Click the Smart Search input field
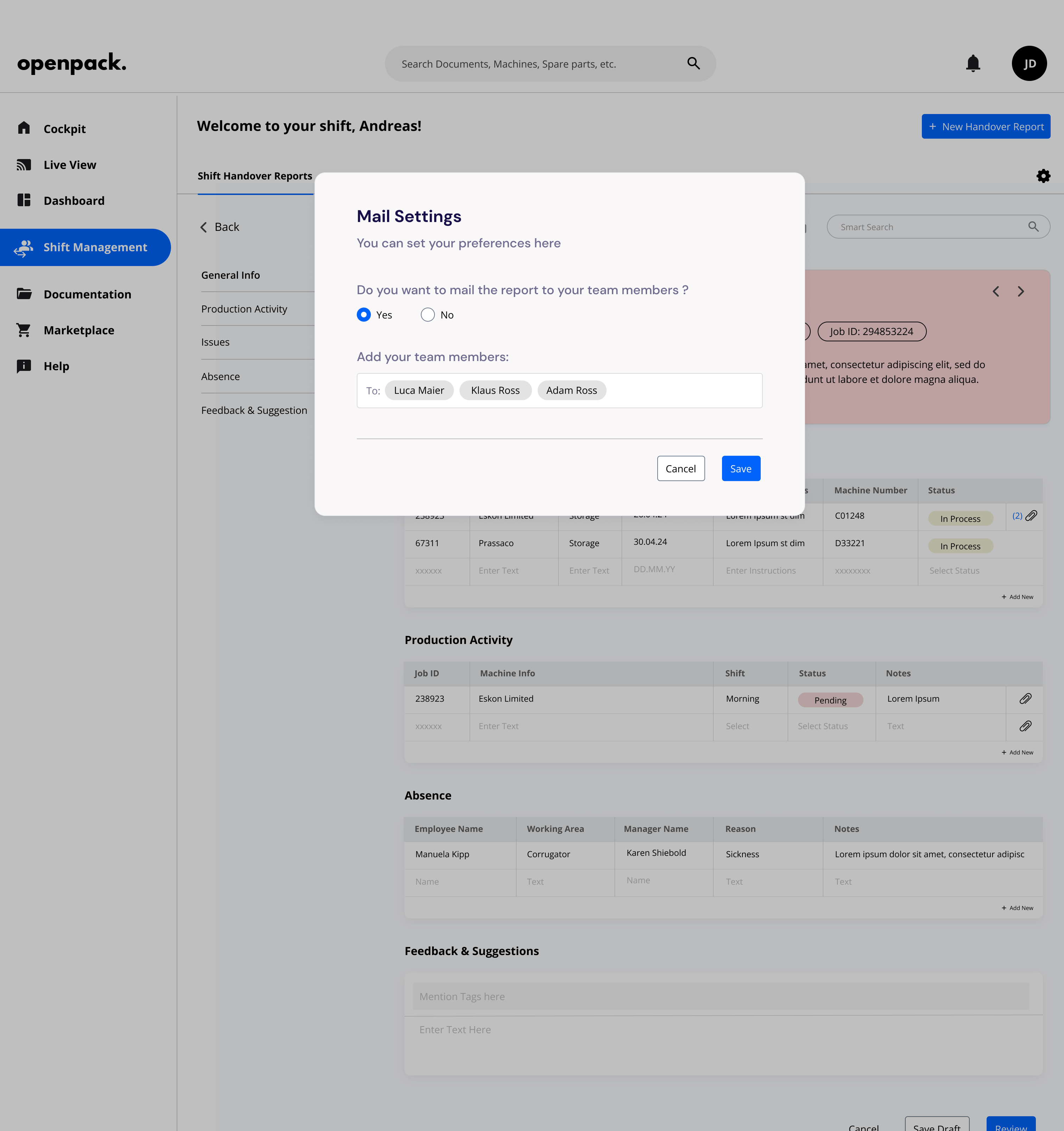The image size is (1064, 1131). [x=938, y=226]
